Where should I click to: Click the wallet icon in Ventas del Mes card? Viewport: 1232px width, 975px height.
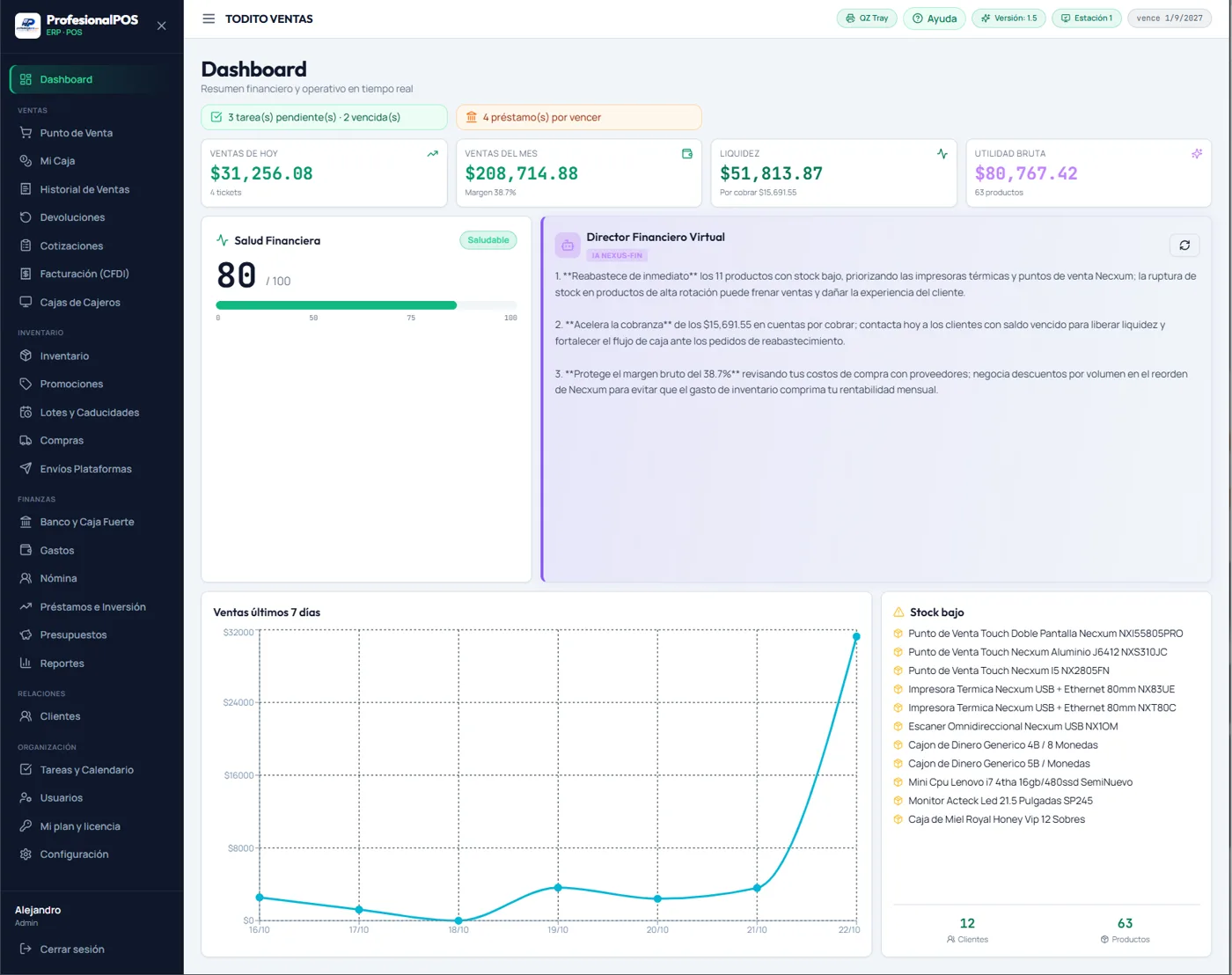[x=687, y=154]
